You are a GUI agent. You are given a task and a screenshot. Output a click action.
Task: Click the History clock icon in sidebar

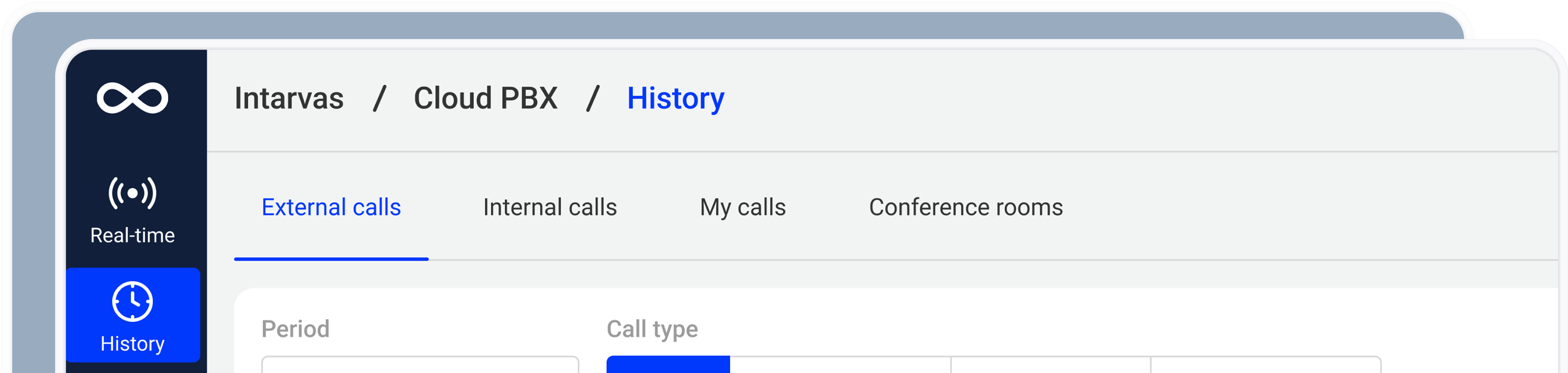coord(132,301)
